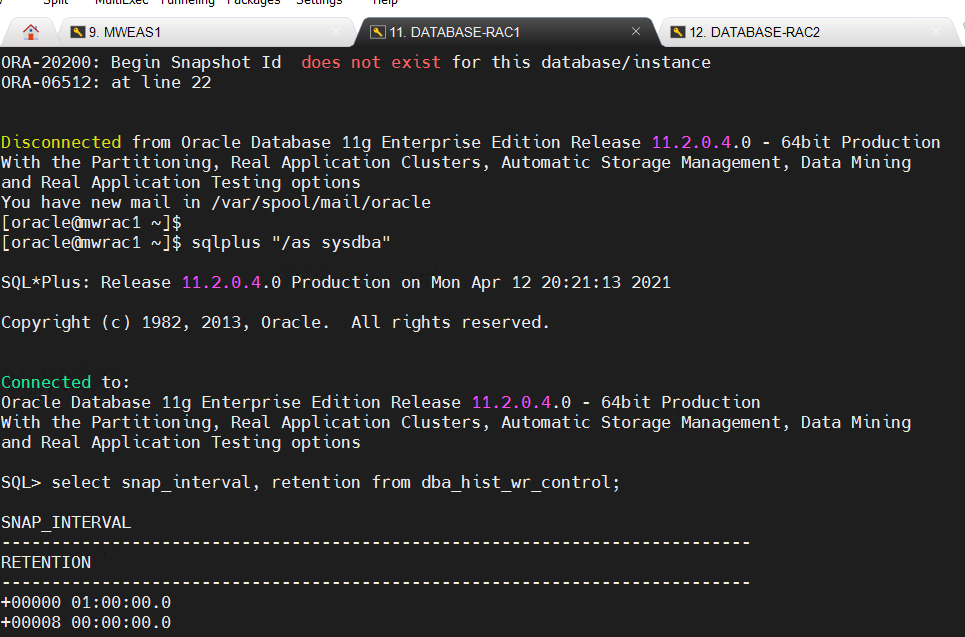Click the red 'does not exist' text
This screenshot has height=637, width=965.
tap(370, 62)
